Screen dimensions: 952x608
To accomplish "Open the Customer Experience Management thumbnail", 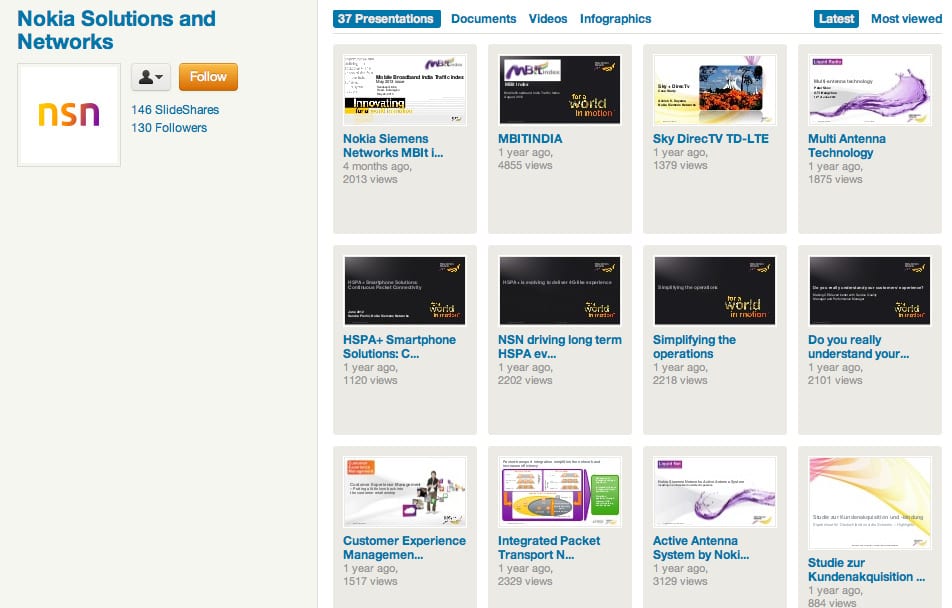I will point(405,492).
